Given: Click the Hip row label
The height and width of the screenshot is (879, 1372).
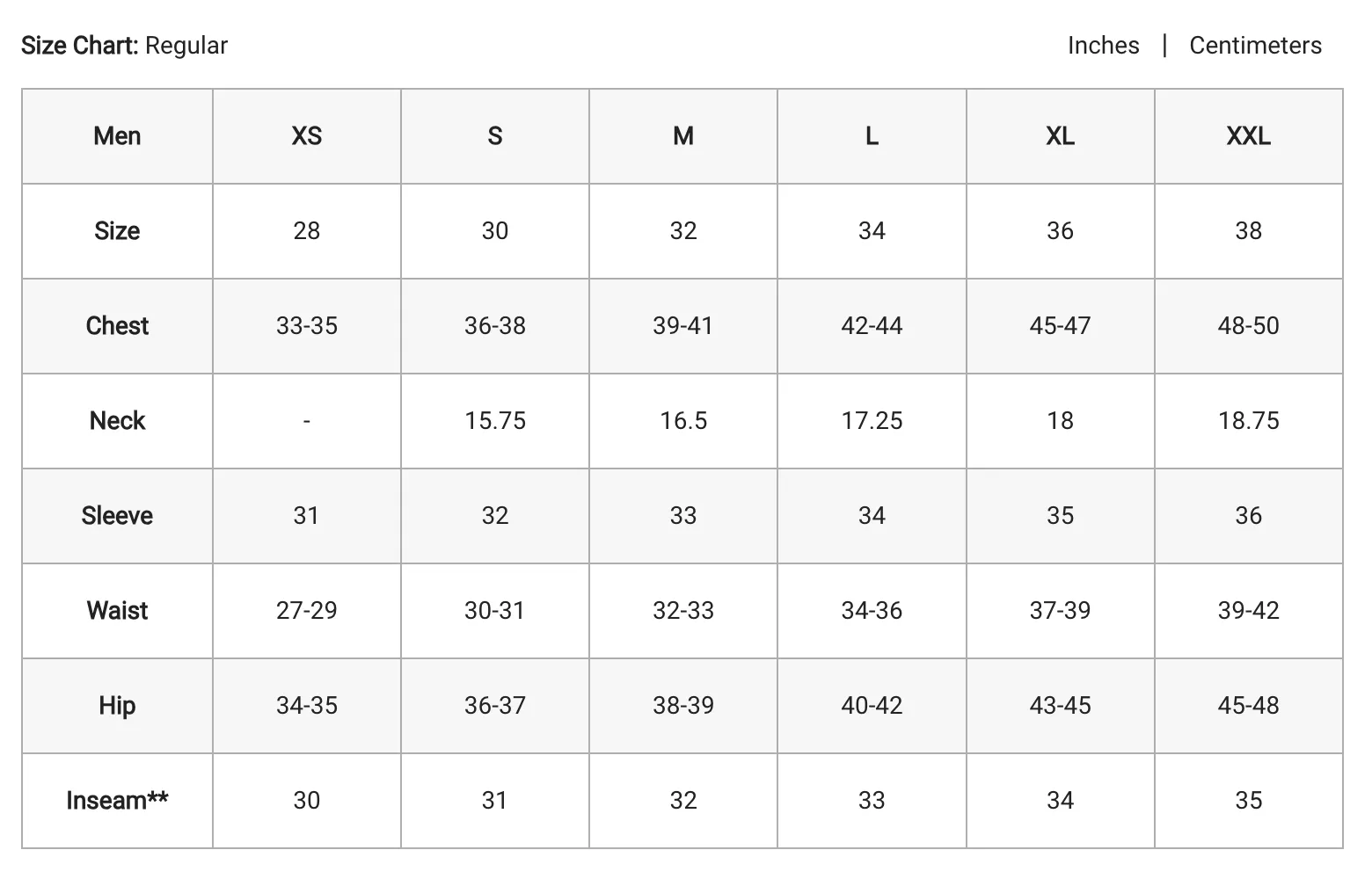Looking at the screenshot, I should tap(117, 706).
